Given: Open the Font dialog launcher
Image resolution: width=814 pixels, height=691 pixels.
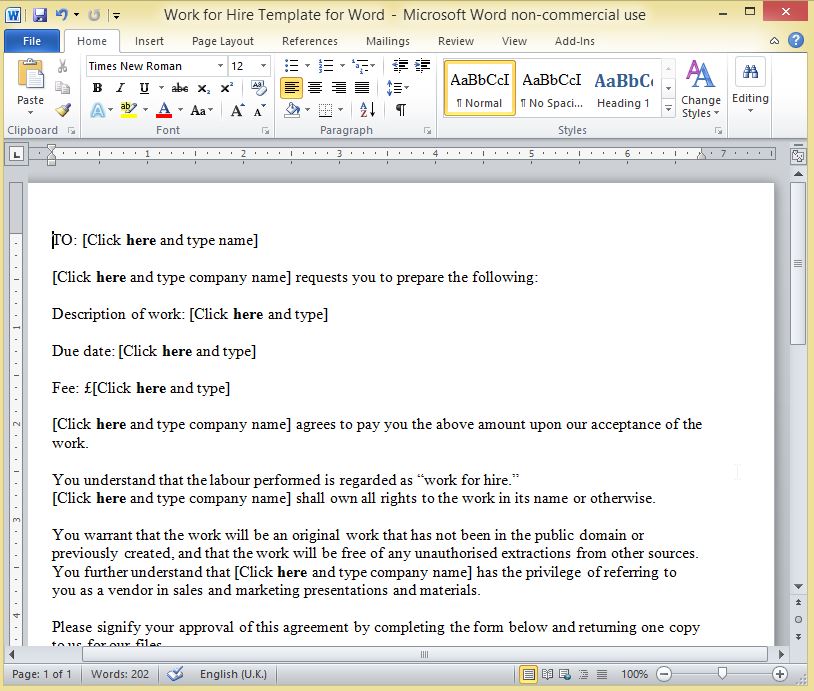Looking at the screenshot, I should pos(266,131).
